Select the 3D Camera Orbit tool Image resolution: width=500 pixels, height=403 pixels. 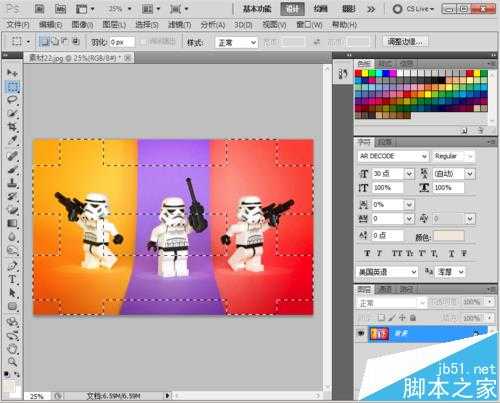pyautogui.click(x=12, y=335)
